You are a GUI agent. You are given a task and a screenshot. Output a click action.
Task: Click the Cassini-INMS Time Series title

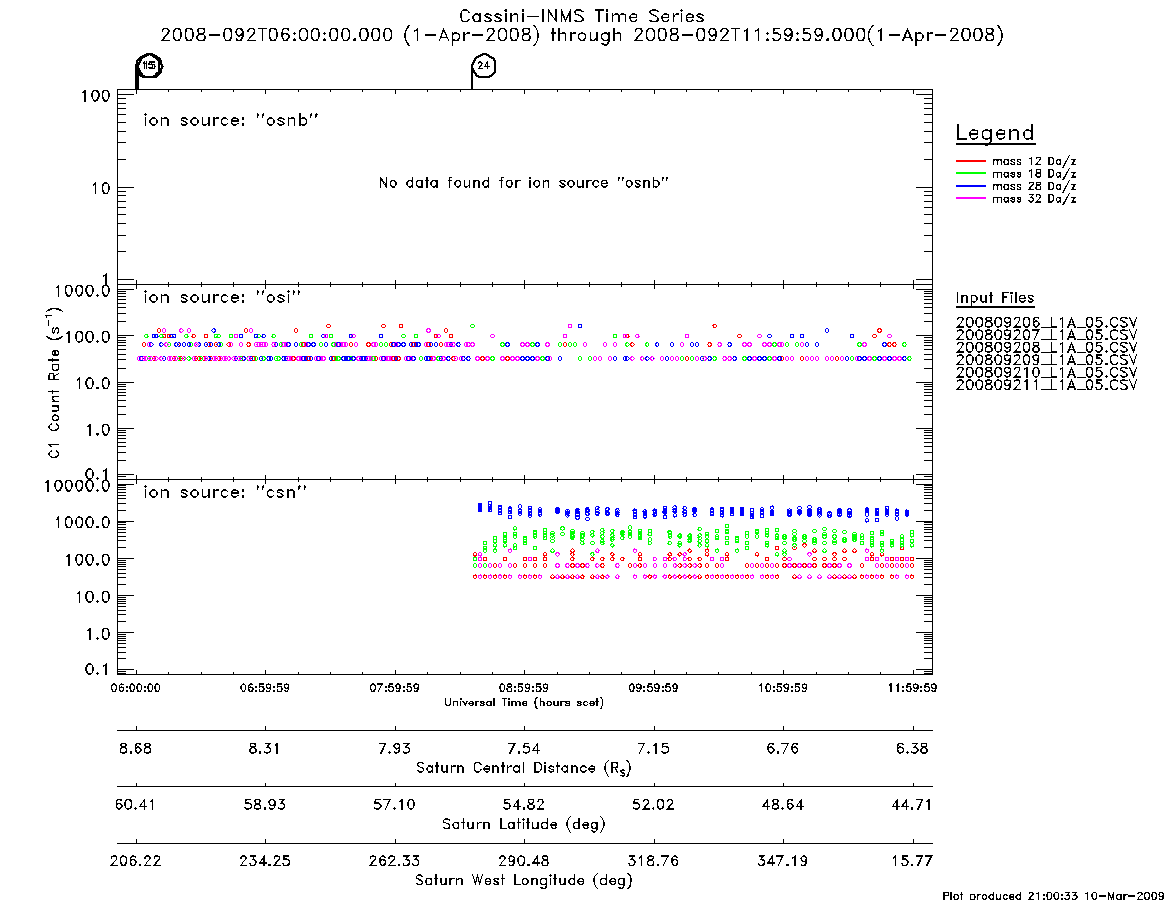(582, 16)
